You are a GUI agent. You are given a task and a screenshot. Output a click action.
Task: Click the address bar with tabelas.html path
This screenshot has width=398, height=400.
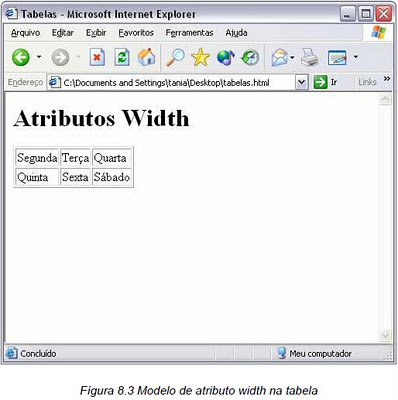(178, 82)
